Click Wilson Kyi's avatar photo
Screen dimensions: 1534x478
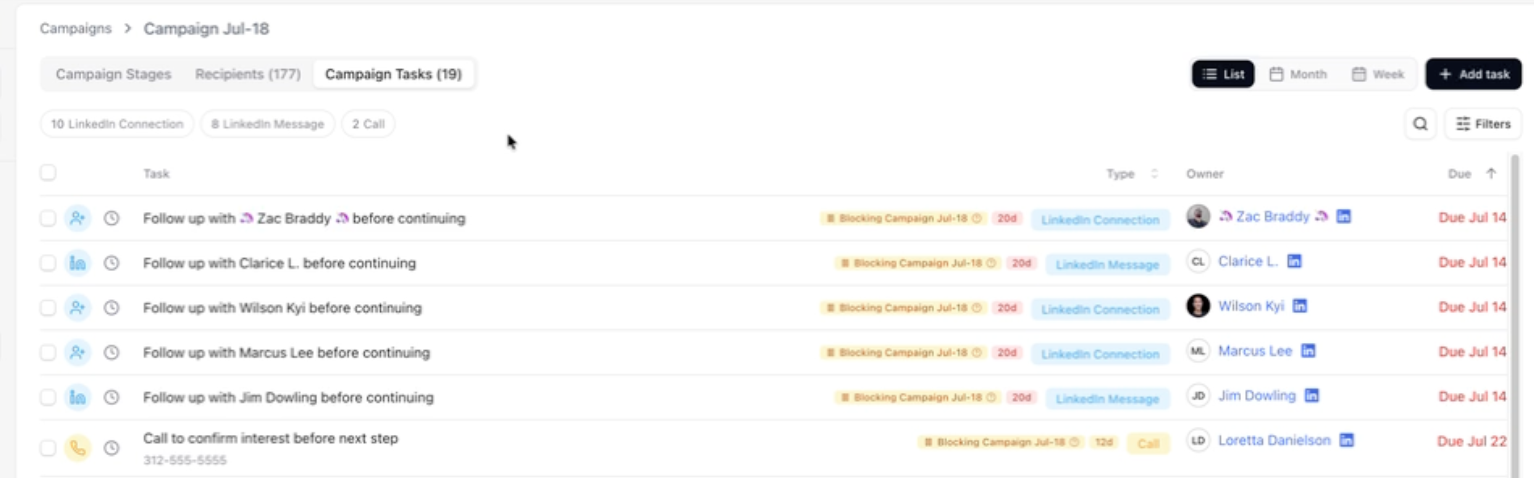(1198, 306)
